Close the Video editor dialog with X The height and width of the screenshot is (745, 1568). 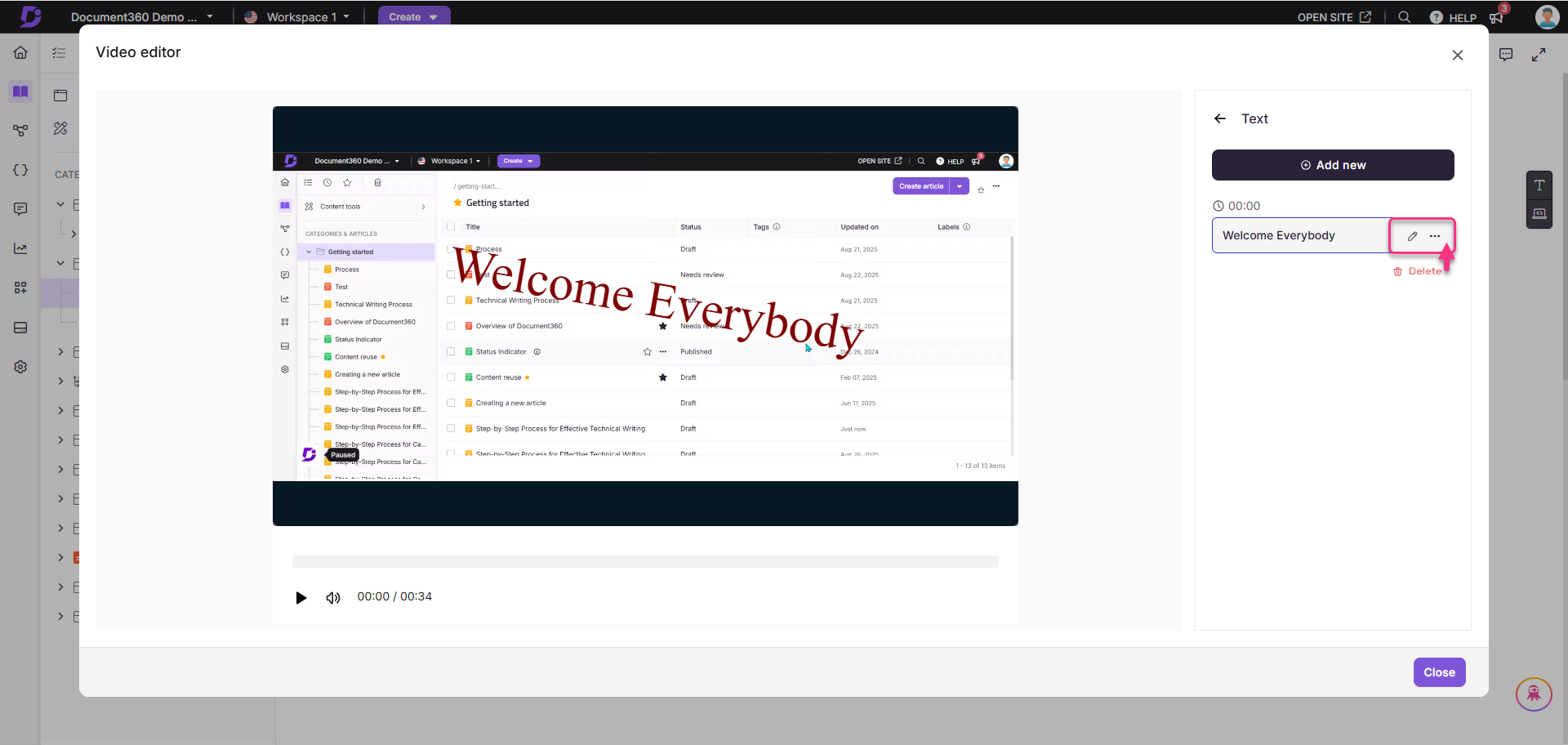pos(1458,56)
